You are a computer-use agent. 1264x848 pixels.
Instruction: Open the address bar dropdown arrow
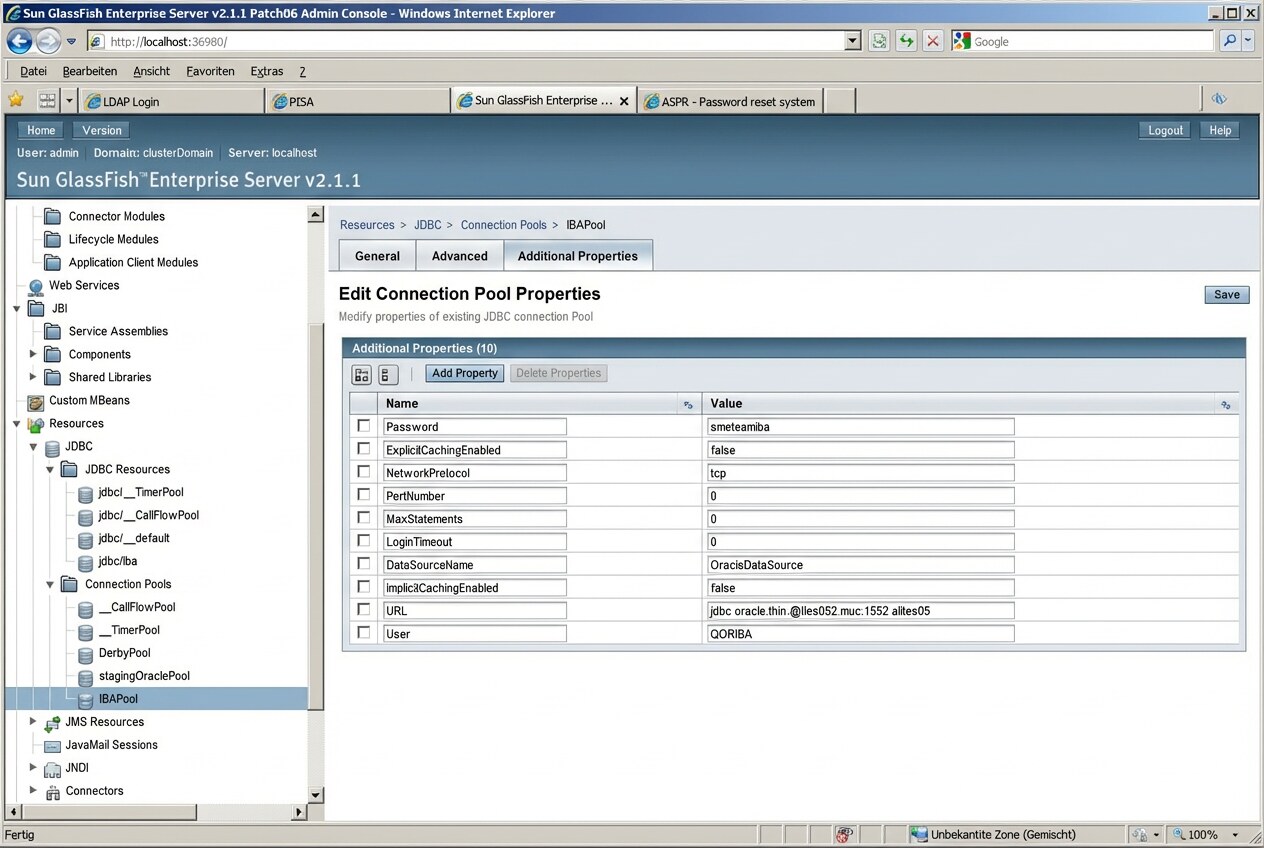853,41
